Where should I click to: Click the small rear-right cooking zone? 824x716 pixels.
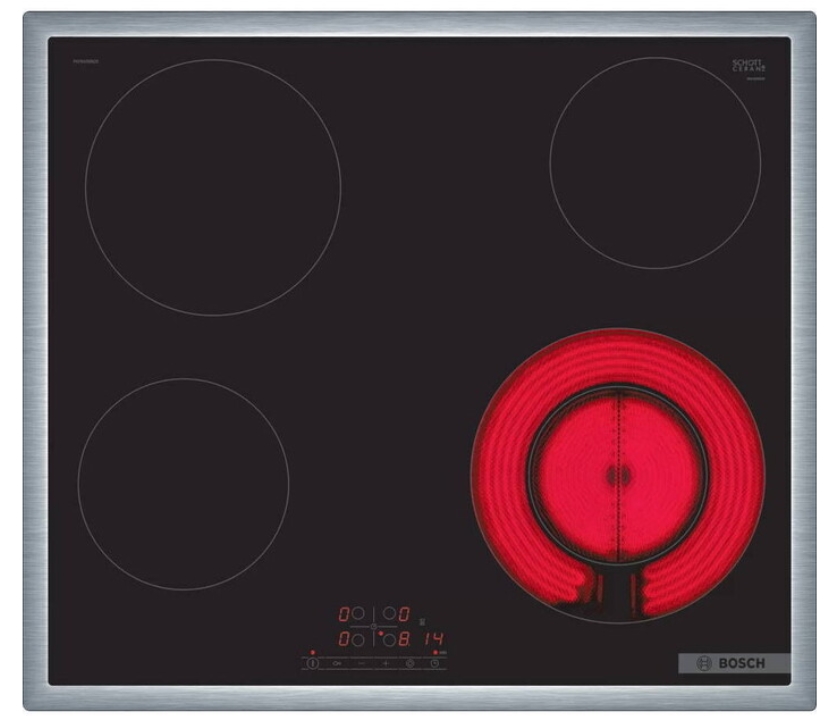coord(655,163)
